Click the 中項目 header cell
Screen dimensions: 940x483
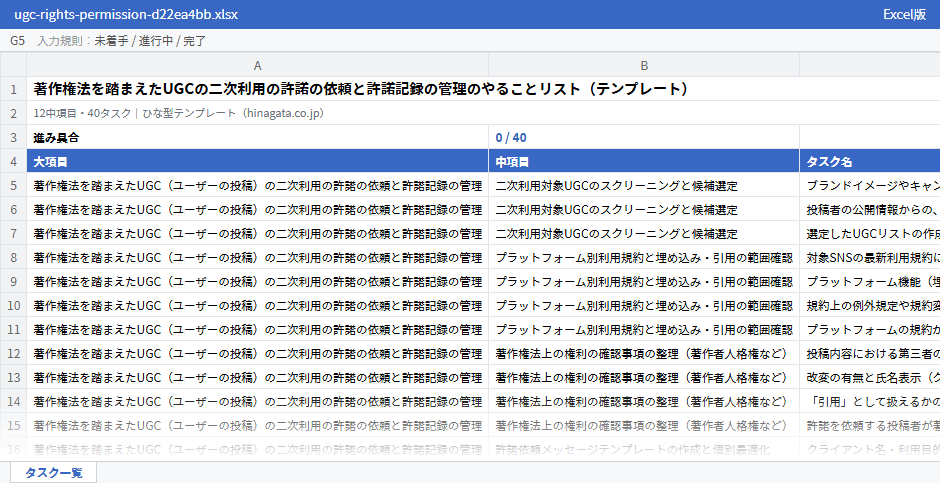point(644,161)
